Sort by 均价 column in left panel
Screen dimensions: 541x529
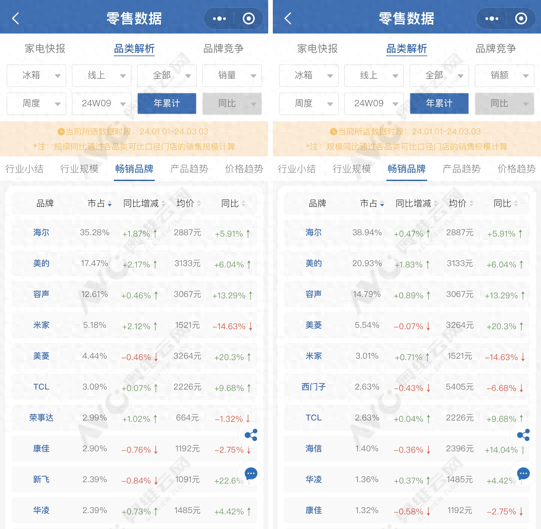click(188, 204)
